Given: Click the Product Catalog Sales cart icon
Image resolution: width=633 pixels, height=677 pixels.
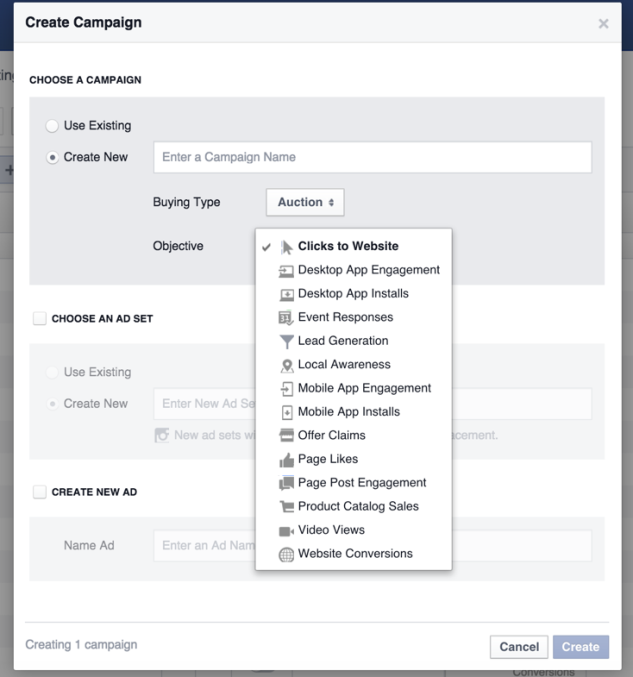Looking at the screenshot, I should coord(286,506).
